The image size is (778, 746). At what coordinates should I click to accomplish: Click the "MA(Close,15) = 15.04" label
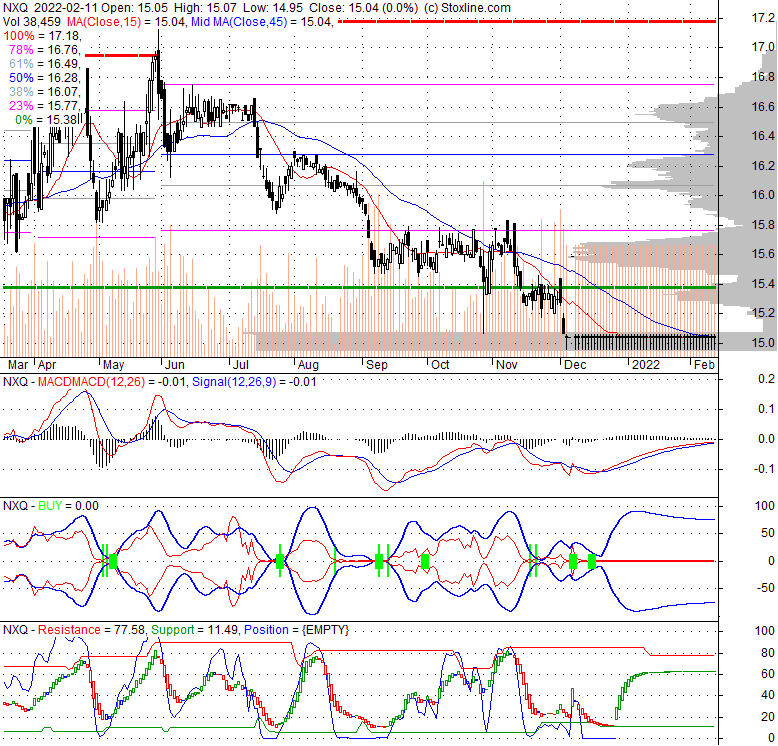(125, 22)
